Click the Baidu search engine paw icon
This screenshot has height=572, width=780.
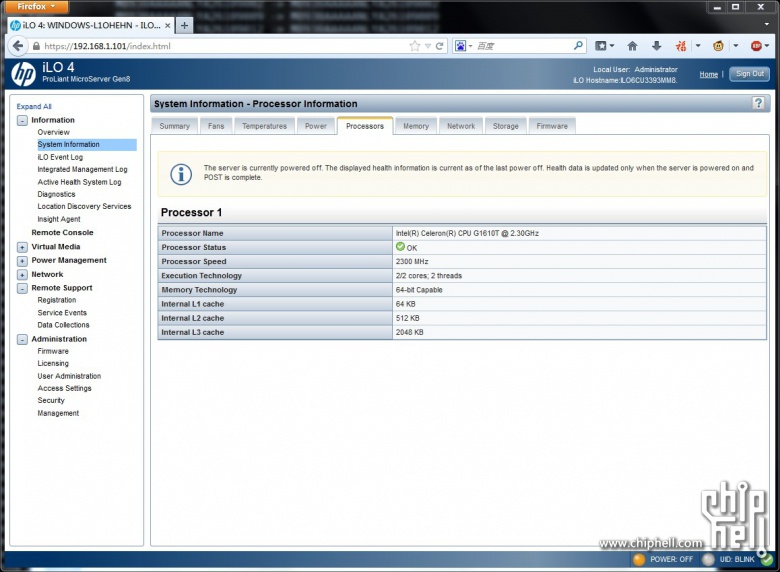click(461, 46)
